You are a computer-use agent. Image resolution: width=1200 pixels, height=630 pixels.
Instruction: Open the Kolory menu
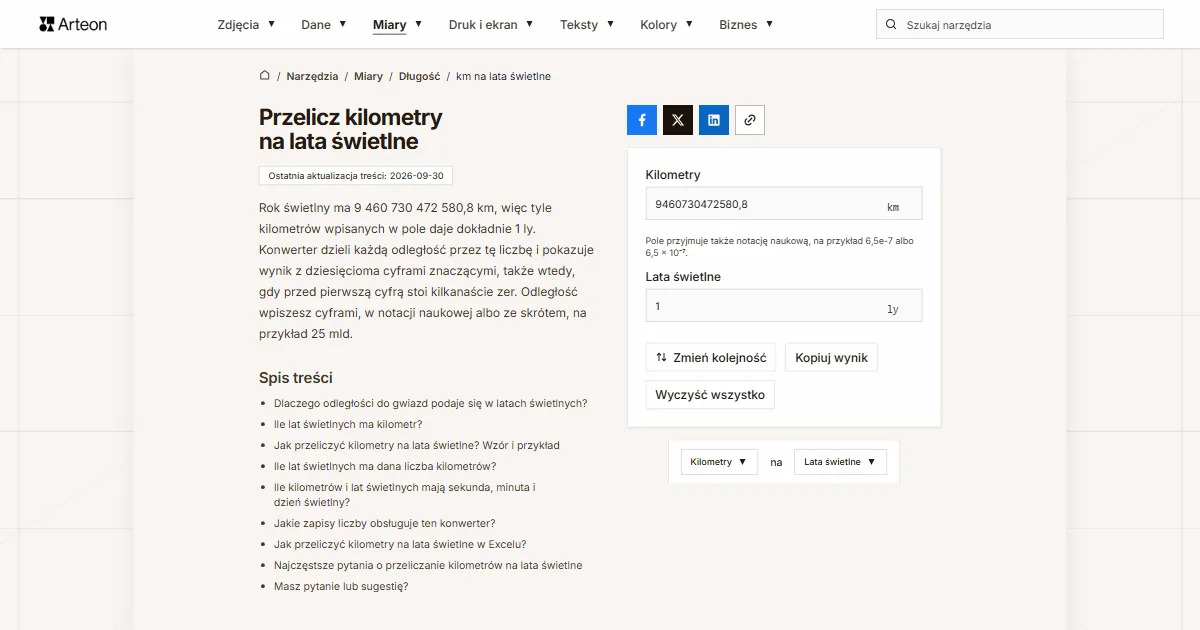click(666, 25)
